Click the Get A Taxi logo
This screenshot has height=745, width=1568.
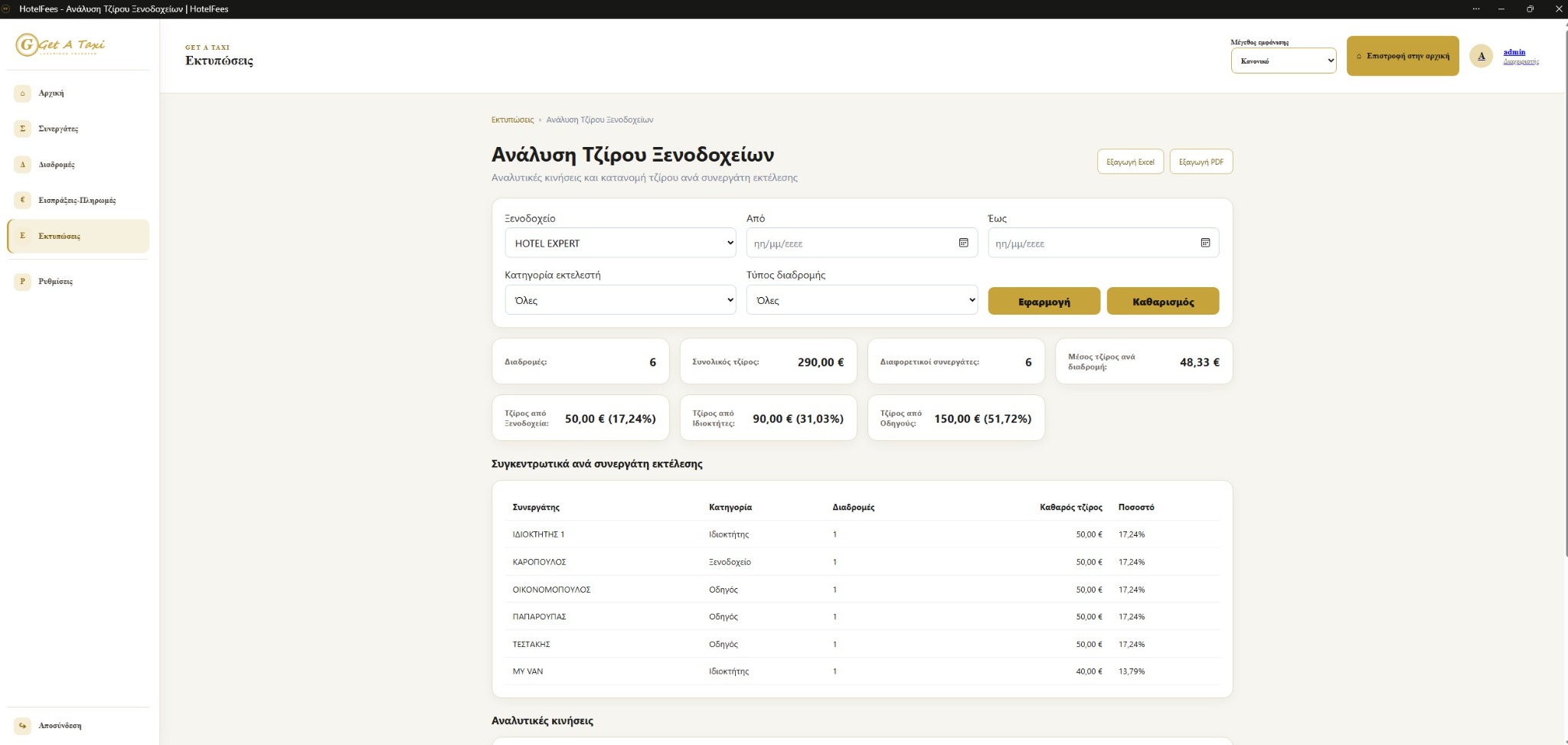click(60, 44)
